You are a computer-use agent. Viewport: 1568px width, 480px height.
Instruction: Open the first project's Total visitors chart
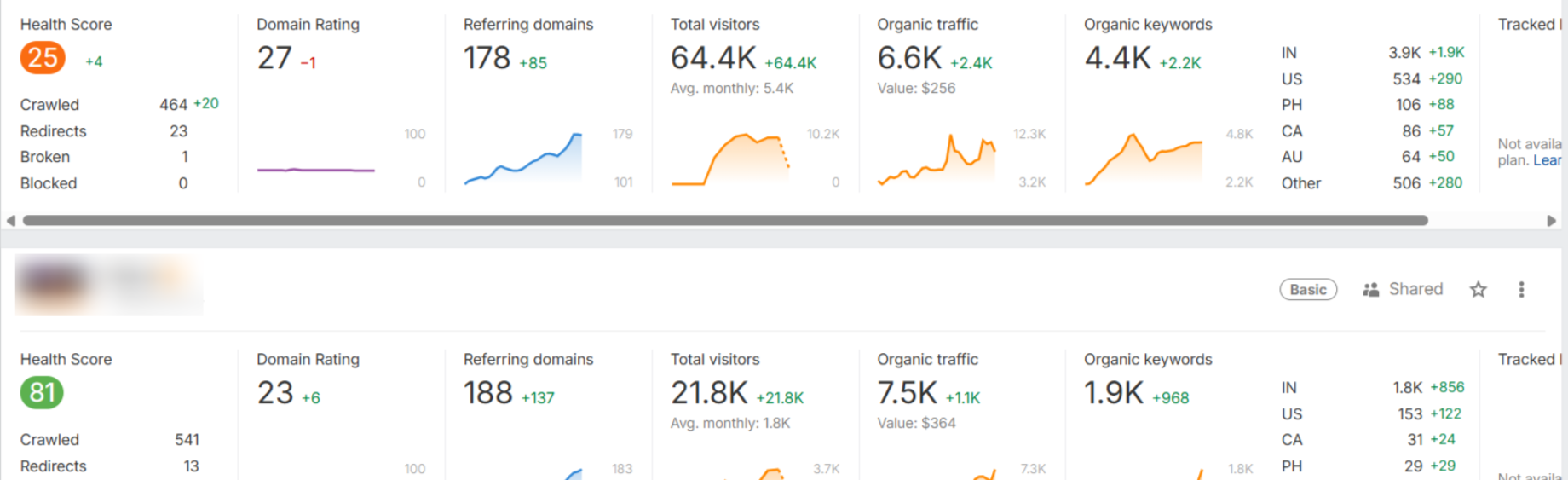730,159
